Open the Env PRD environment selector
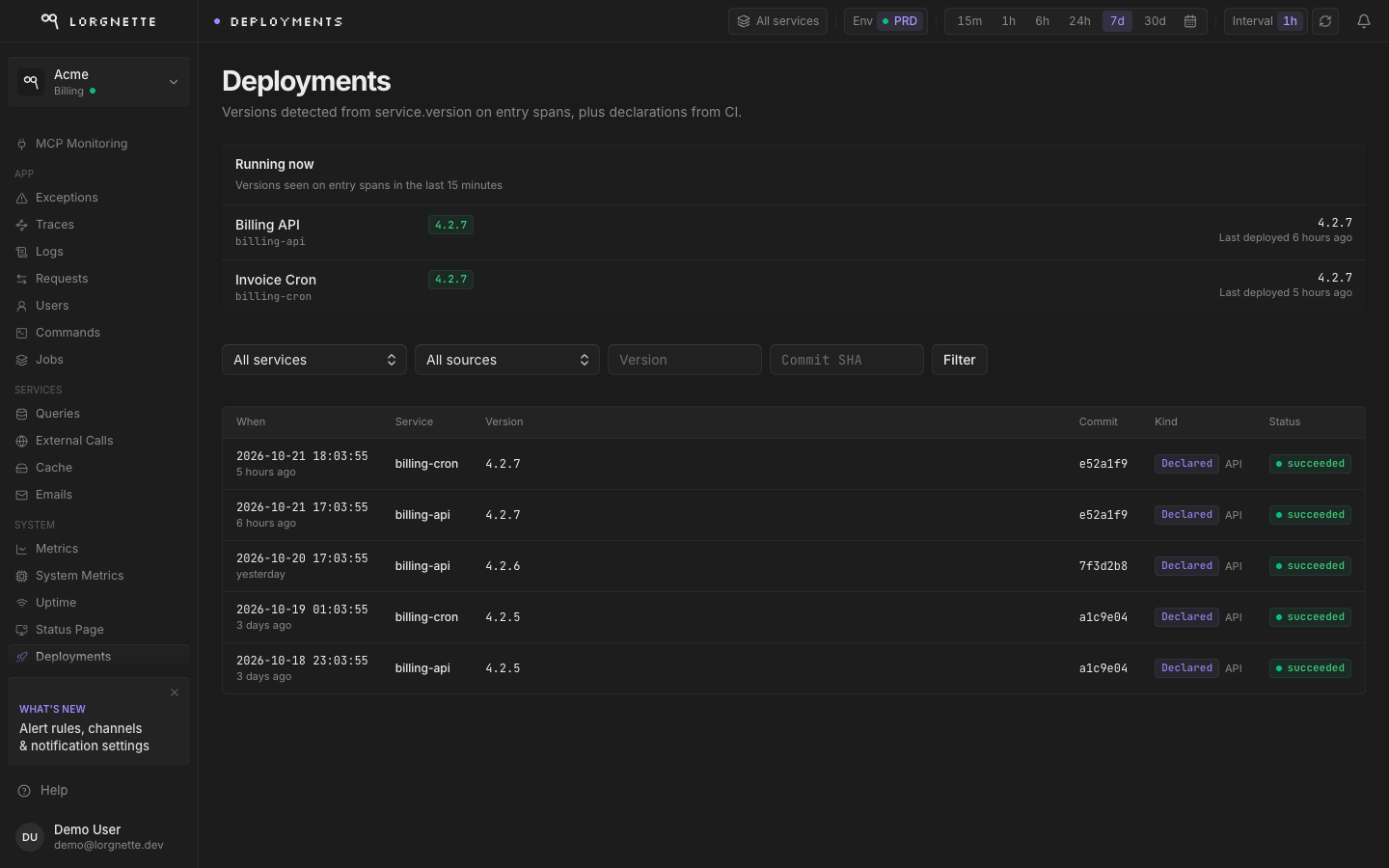1389x868 pixels. pyautogui.click(x=885, y=21)
